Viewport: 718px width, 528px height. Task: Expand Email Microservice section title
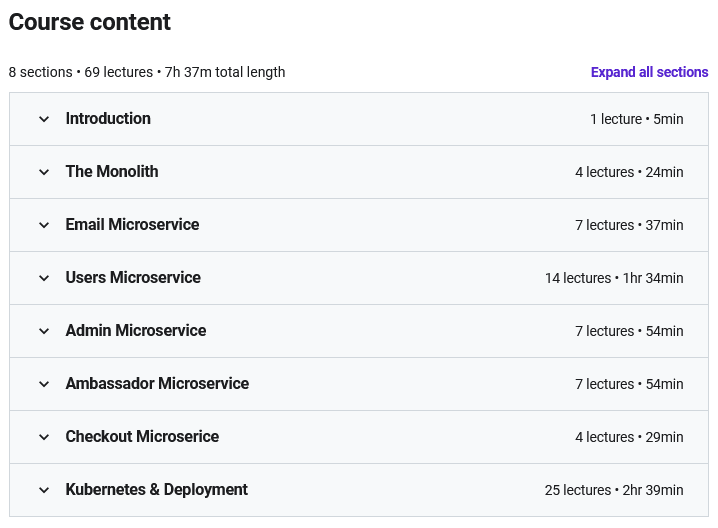(x=132, y=224)
